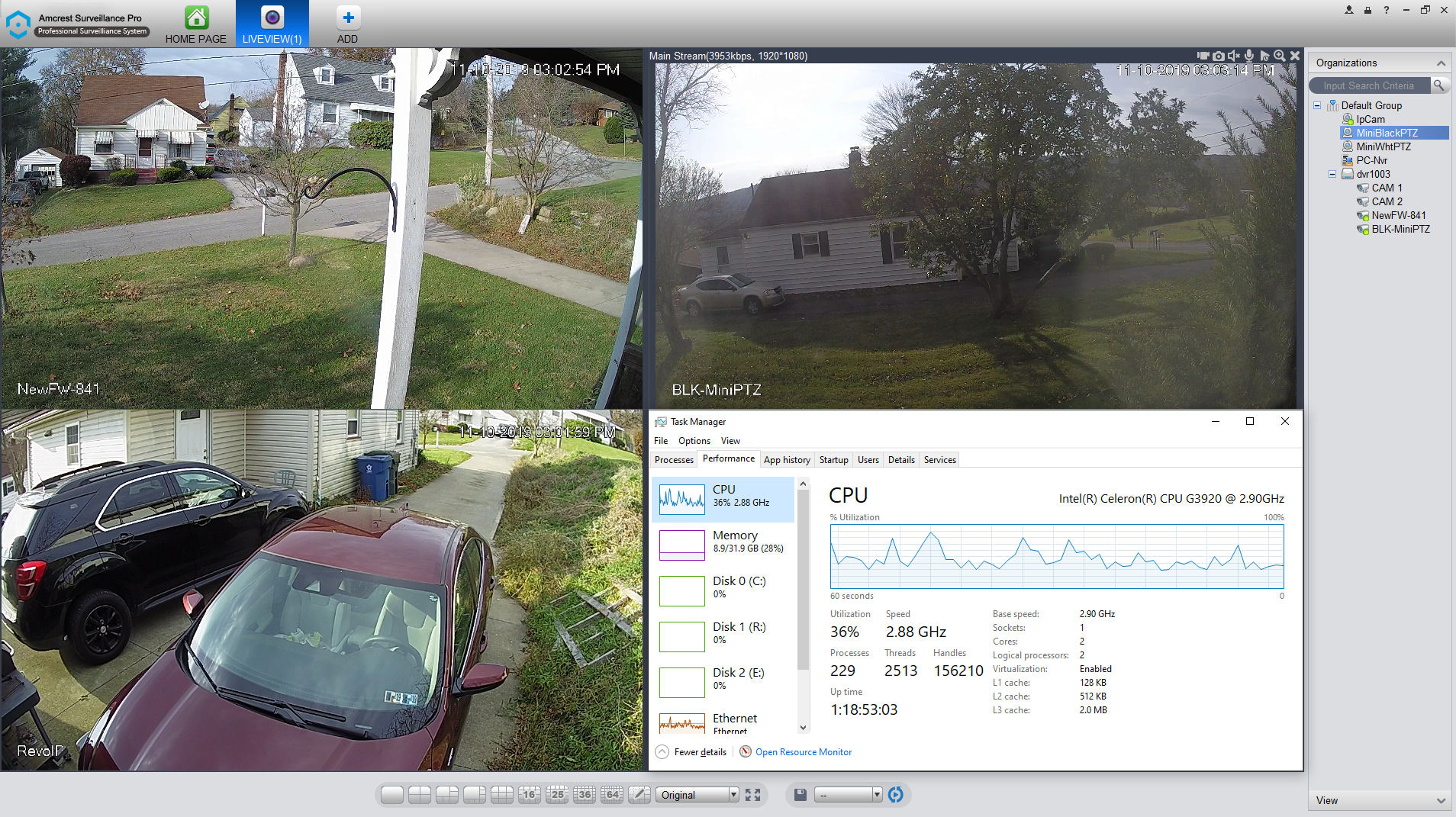This screenshot has width=1456, height=817.
Task: Lock the application with the padlock icon
Action: pyautogui.click(x=1367, y=10)
